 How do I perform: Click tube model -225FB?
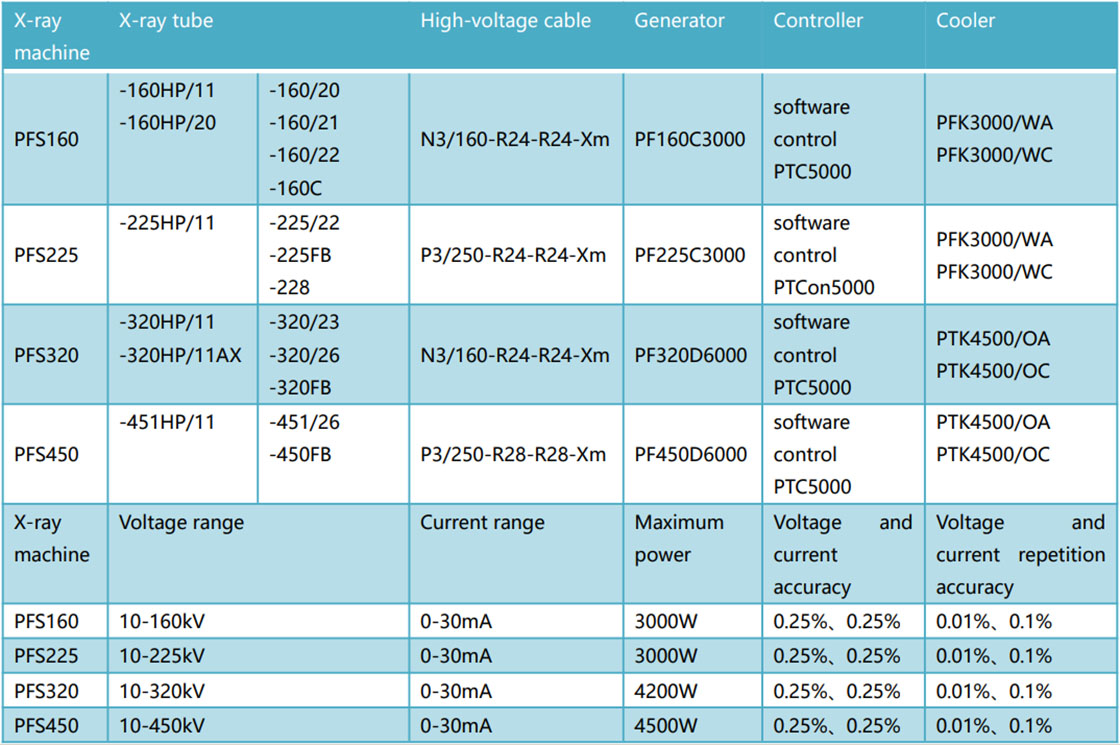300,255
